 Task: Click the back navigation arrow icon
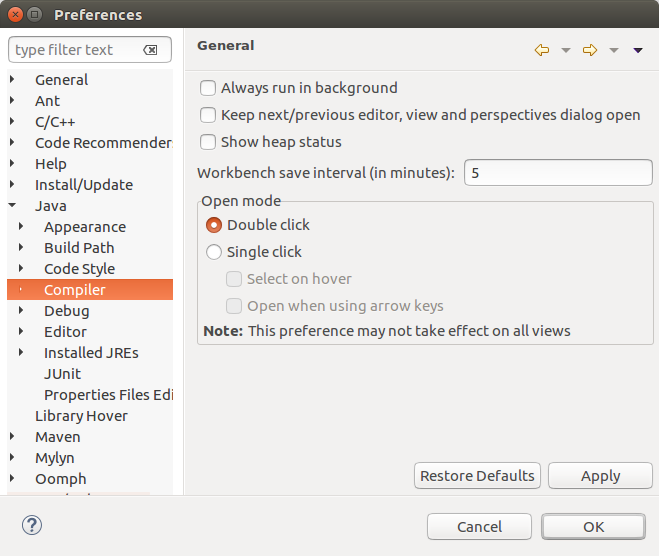coord(542,50)
